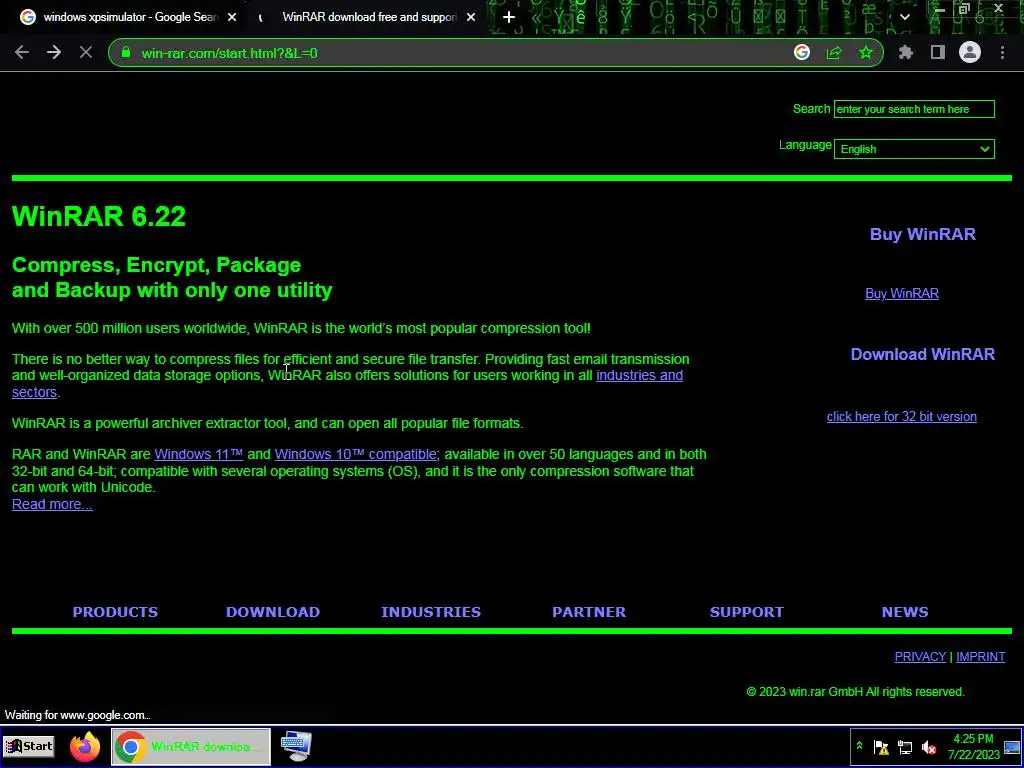Open the Chrome profile avatar

(x=970, y=53)
